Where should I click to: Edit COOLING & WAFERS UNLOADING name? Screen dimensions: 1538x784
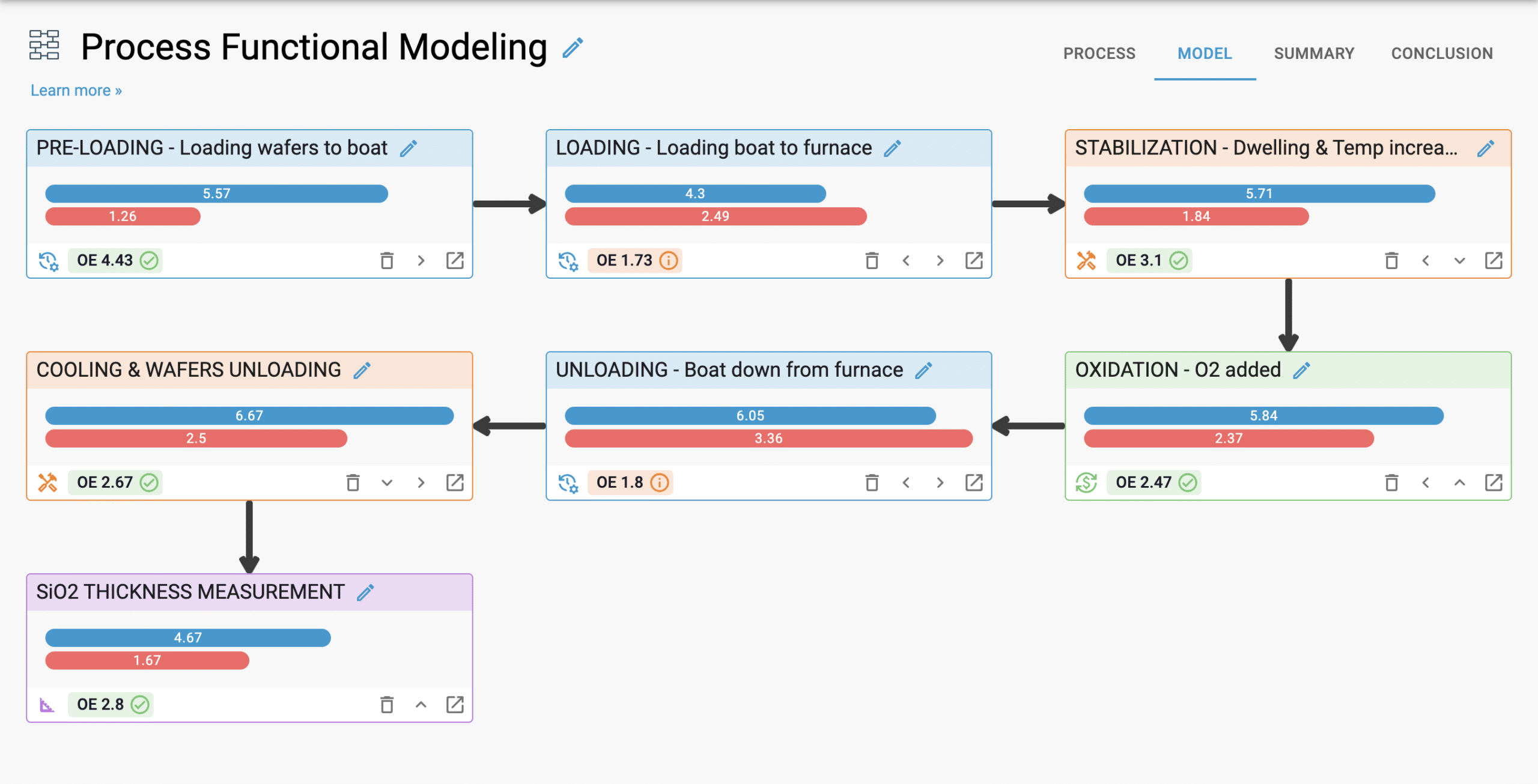(x=362, y=371)
